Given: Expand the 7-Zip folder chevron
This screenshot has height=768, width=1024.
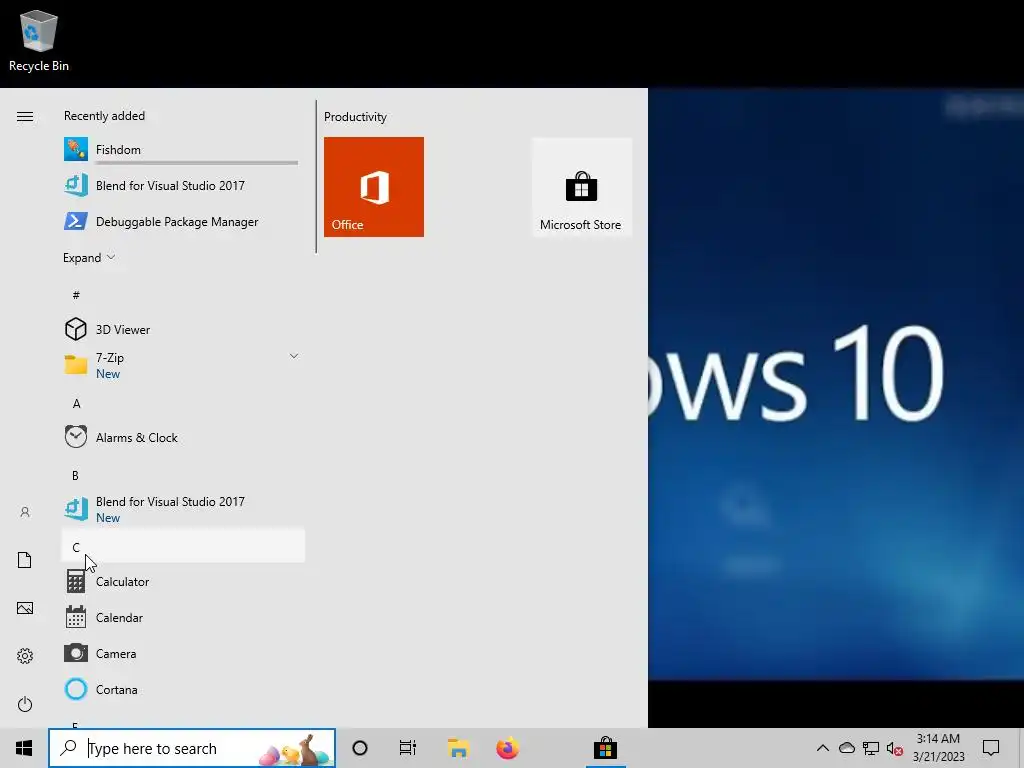Looking at the screenshot, I should coord(294,356).
